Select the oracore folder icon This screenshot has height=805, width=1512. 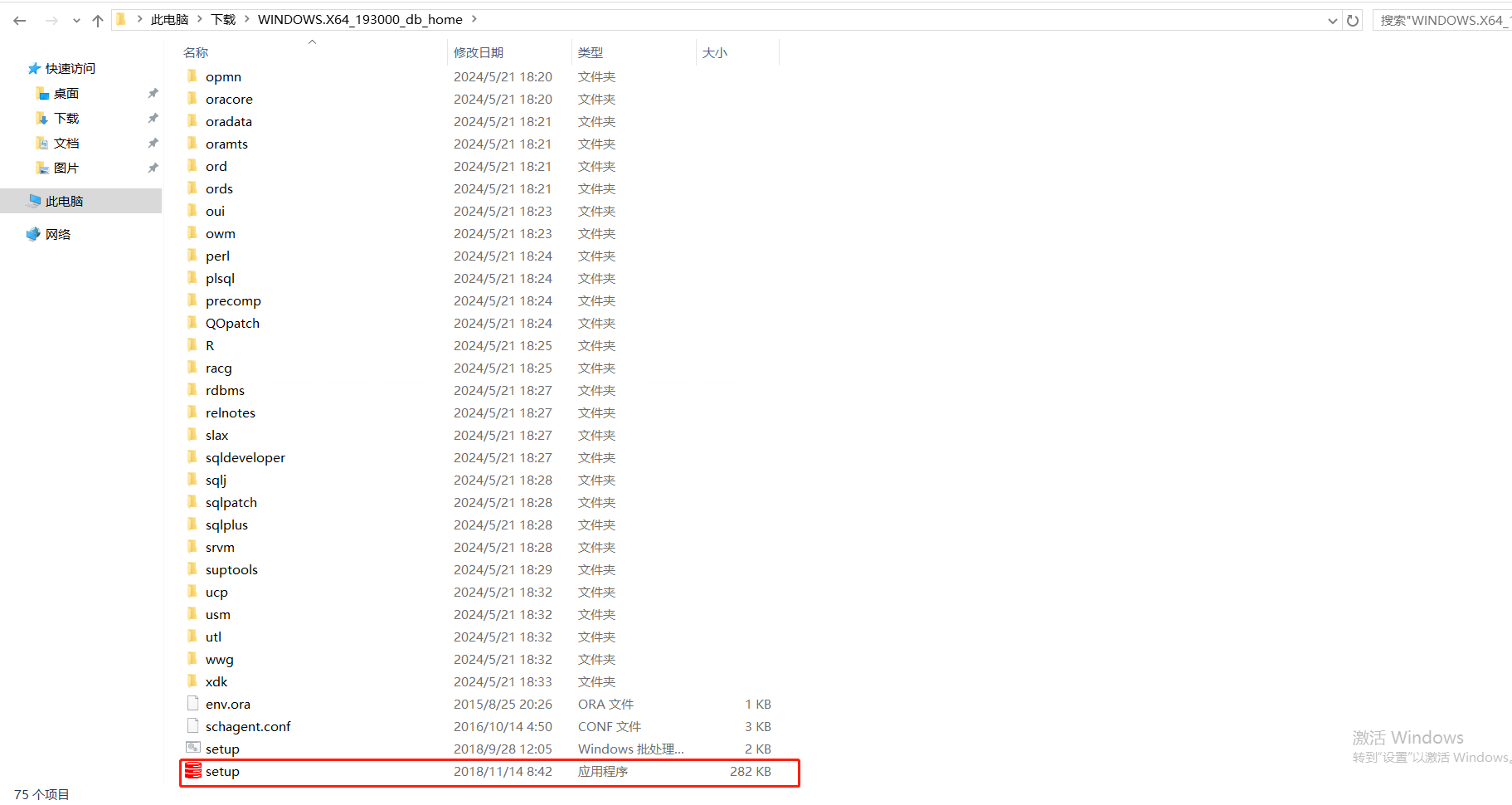tap(192, 98)
